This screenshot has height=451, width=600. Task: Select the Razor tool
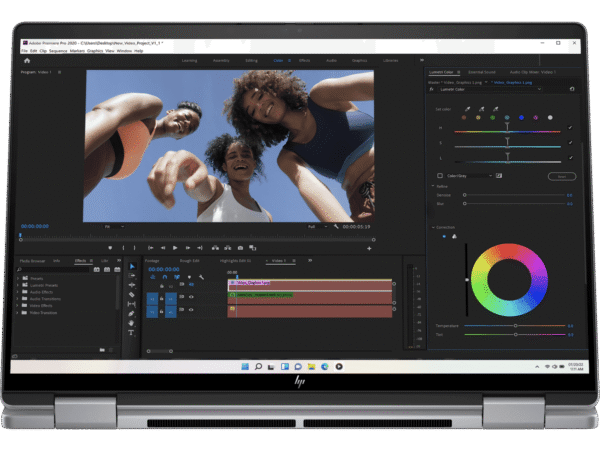(x=131, y=295)
